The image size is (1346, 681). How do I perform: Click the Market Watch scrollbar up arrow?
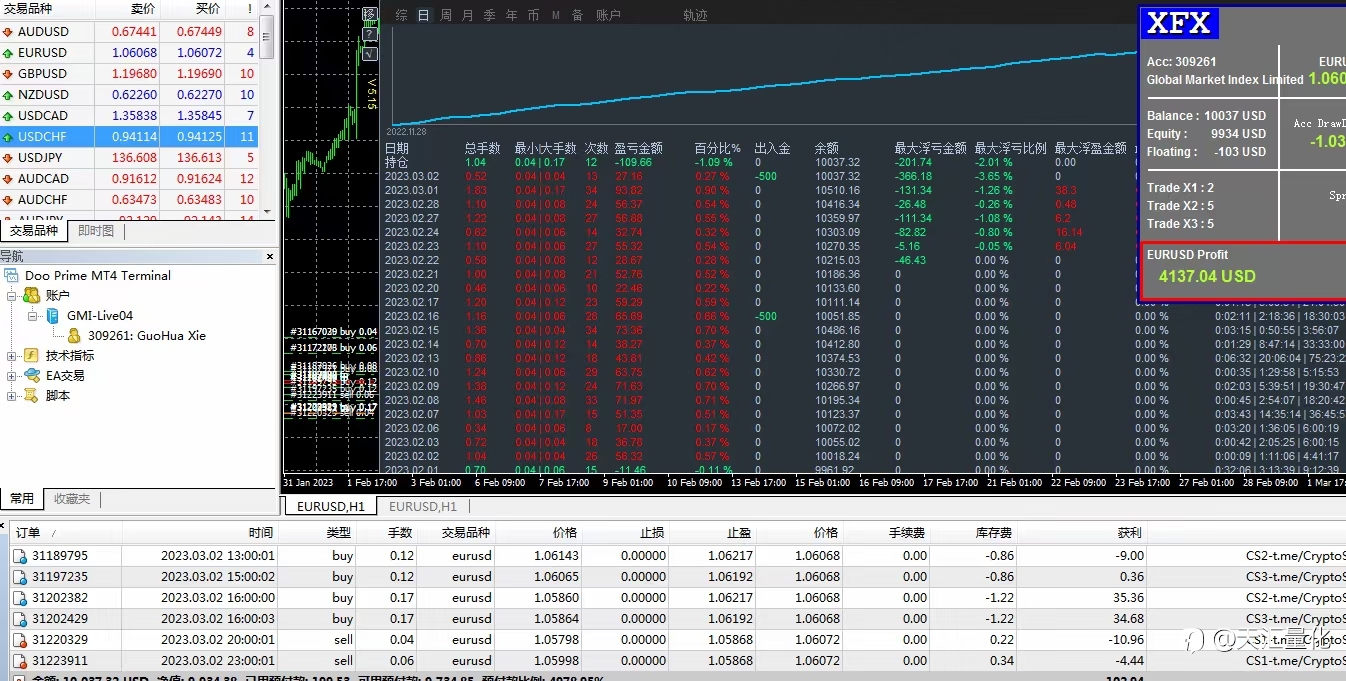[x=268, y=7]
